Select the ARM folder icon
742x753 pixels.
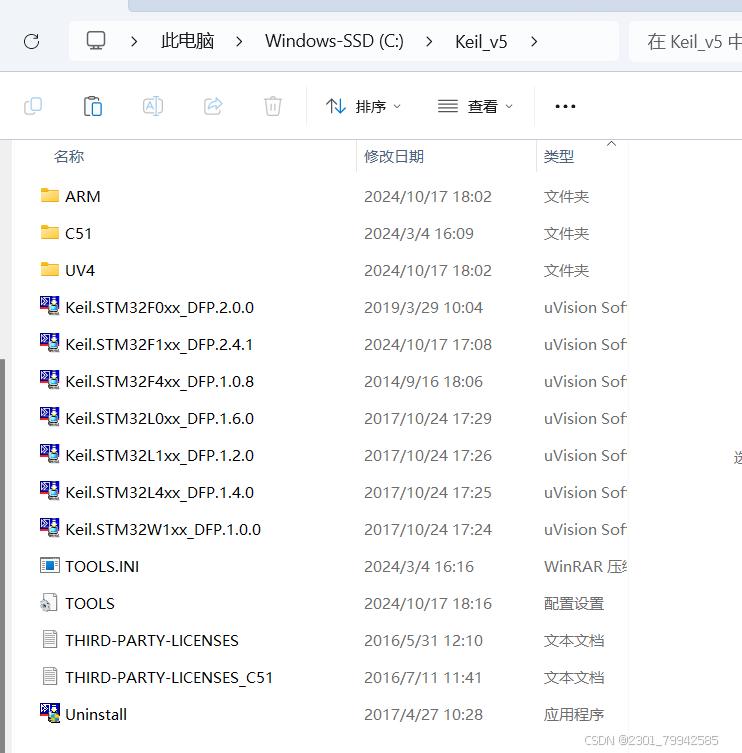click(50, 195)
